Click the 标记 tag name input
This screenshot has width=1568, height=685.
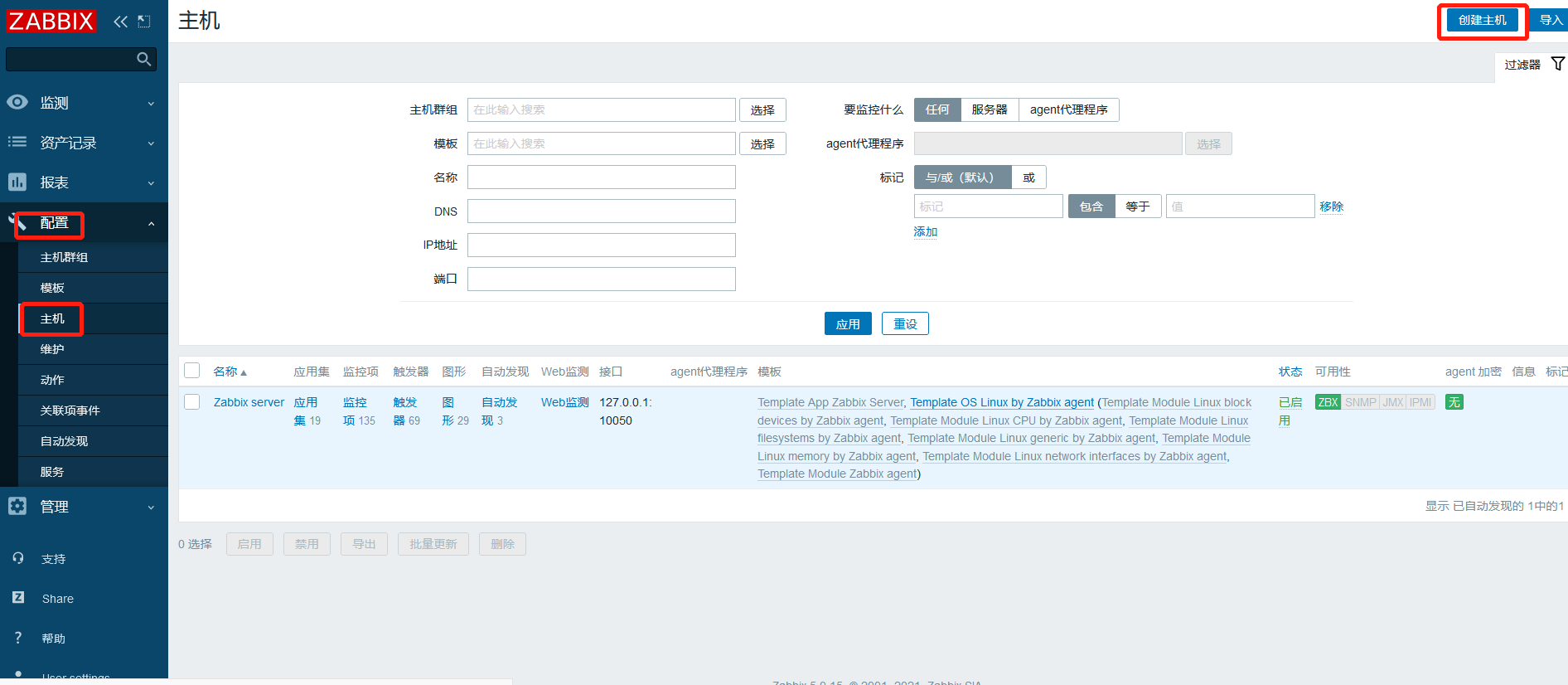(989, 206)
